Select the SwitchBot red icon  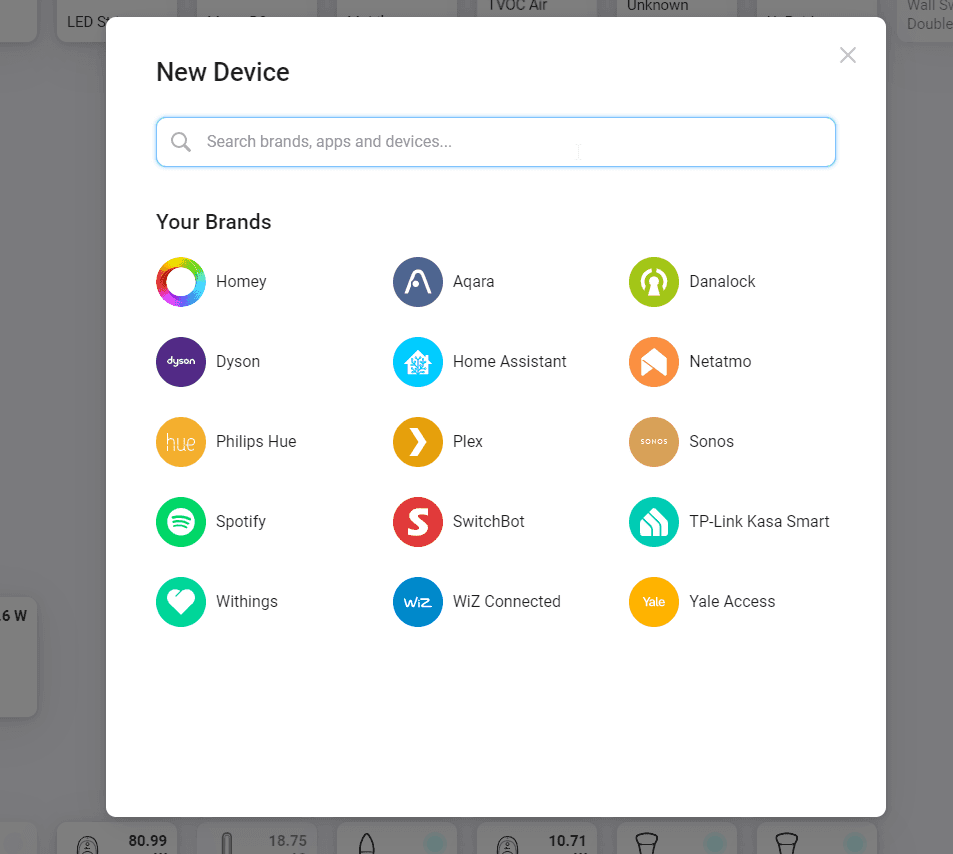[x=418, y=522]
